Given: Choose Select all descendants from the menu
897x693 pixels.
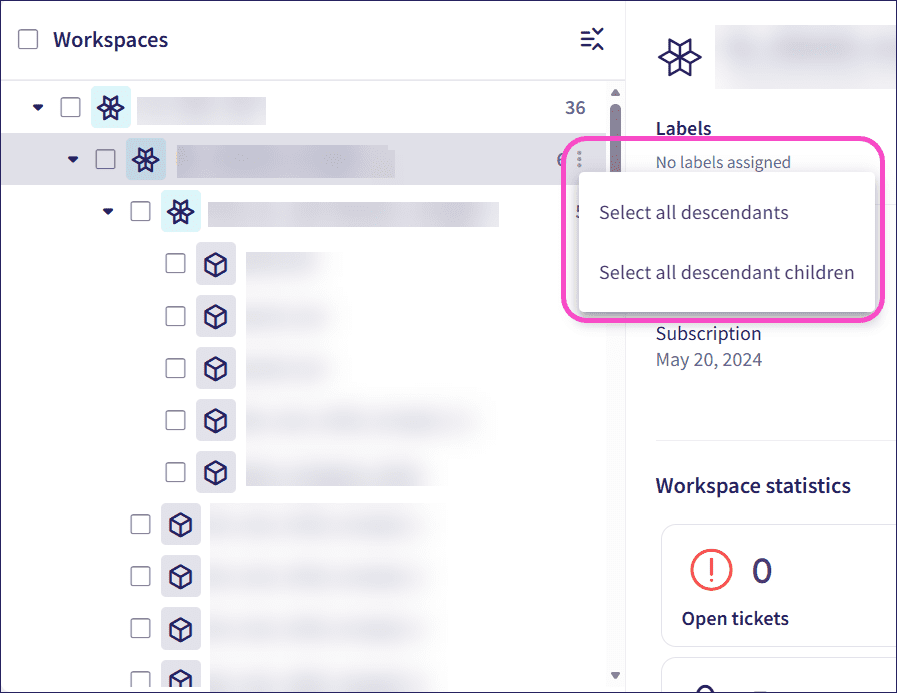Looking at the screenshot, I should (693, 212).
